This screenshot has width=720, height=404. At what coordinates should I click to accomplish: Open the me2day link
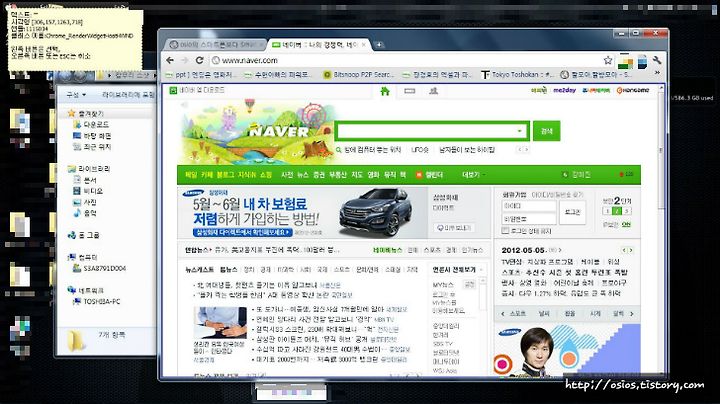pos(564,90)
